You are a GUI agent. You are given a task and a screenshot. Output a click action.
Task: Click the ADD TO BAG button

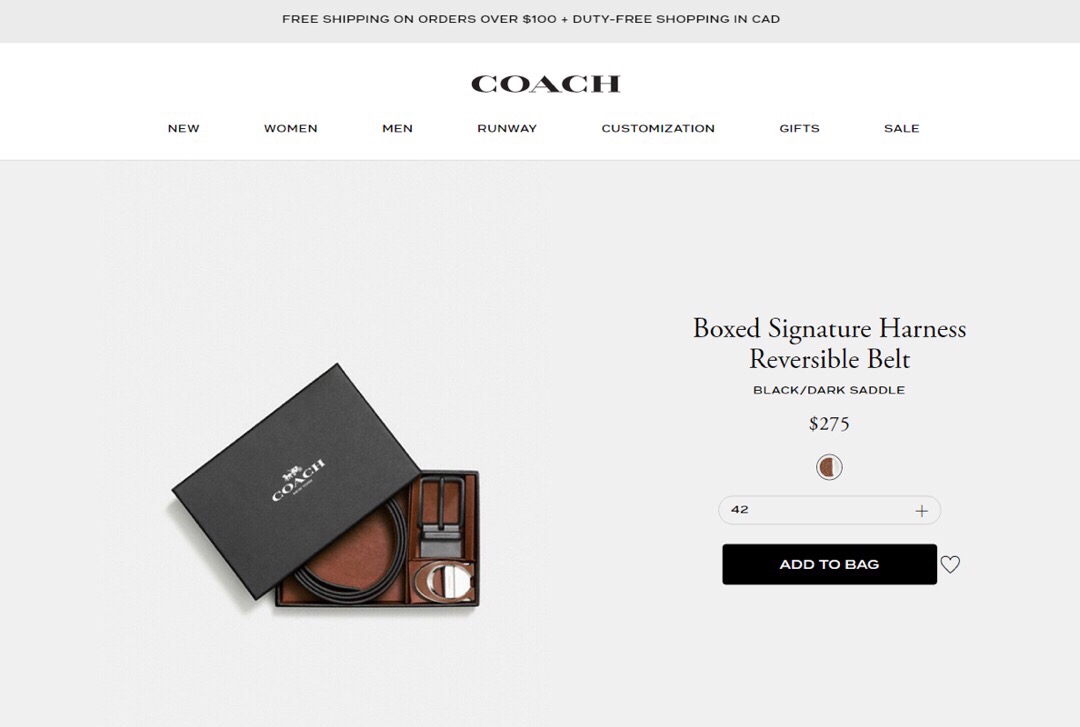pos(829,564)
